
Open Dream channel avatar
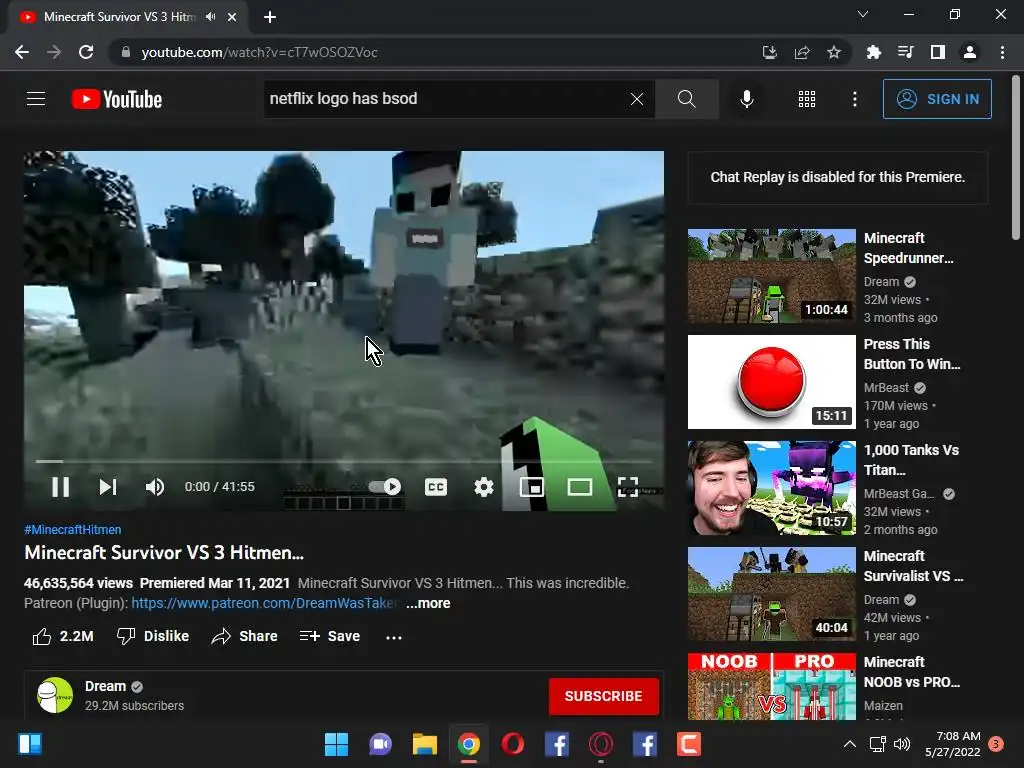pos(55,695)
